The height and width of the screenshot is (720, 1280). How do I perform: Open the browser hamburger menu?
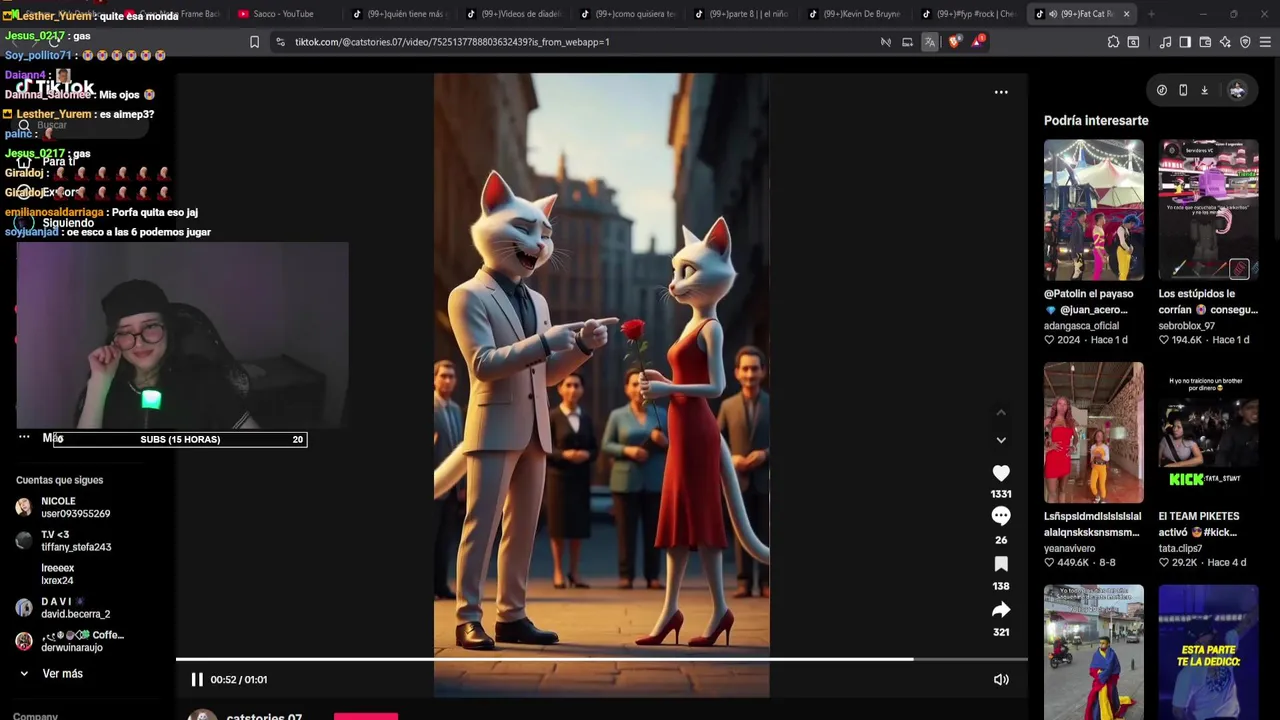1265,42
